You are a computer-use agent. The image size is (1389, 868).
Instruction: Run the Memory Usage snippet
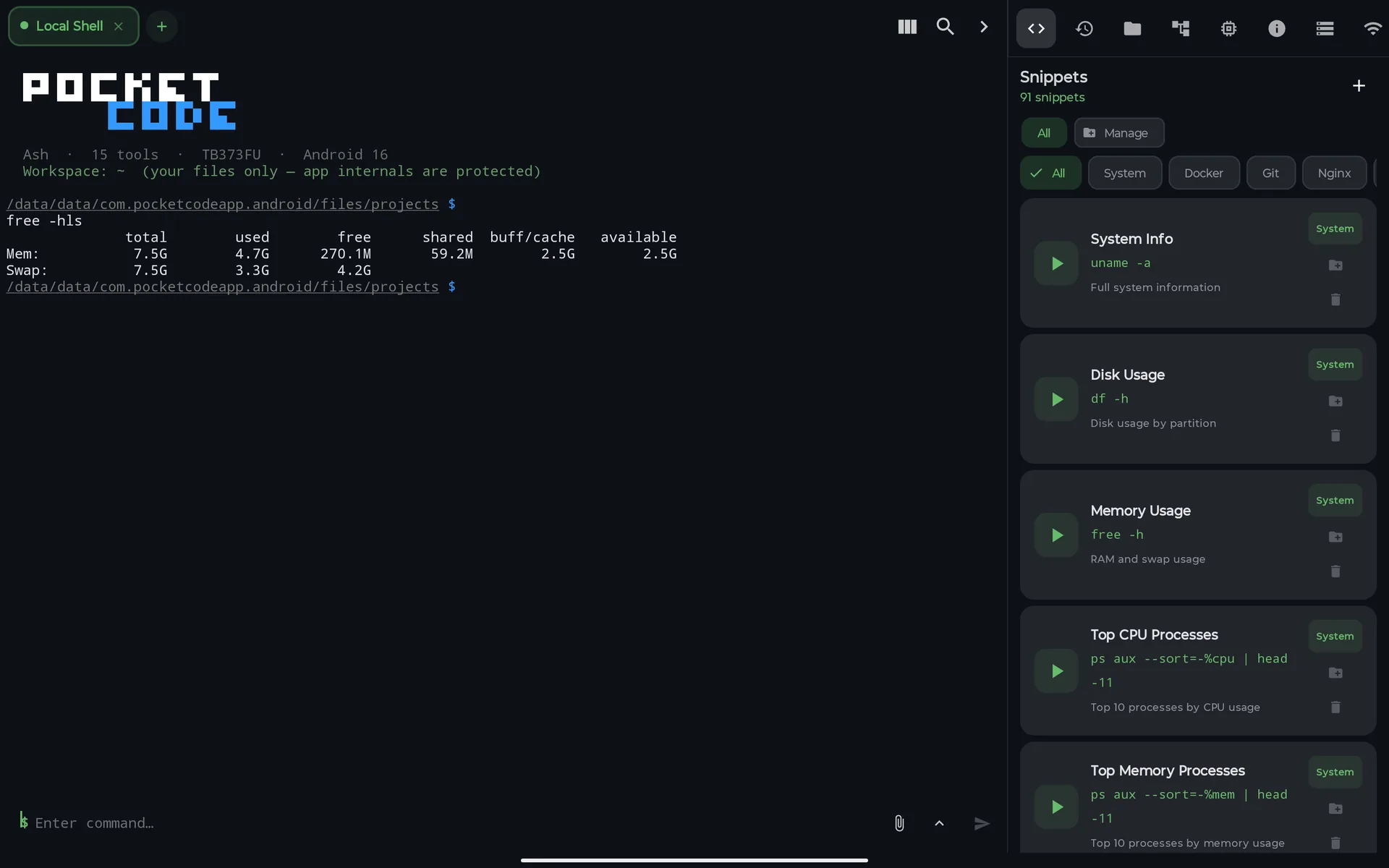(x=1056, y=535)
